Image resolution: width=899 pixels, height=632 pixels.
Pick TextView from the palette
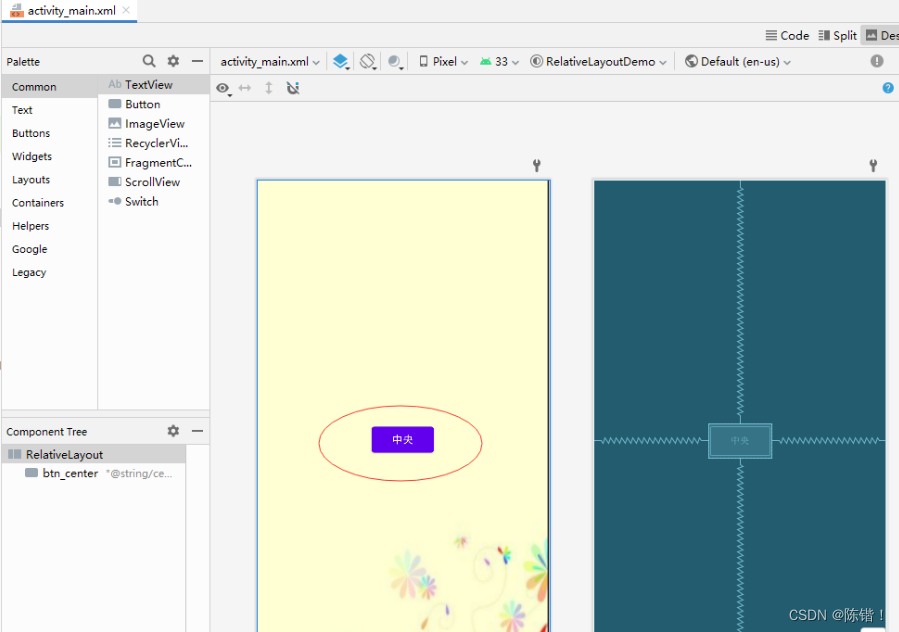pos(153,84)
